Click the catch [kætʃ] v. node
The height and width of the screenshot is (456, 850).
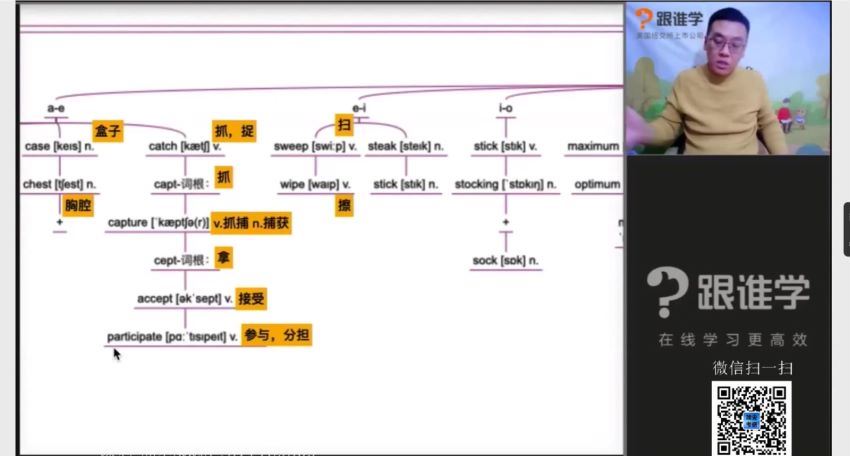point(185,147)
